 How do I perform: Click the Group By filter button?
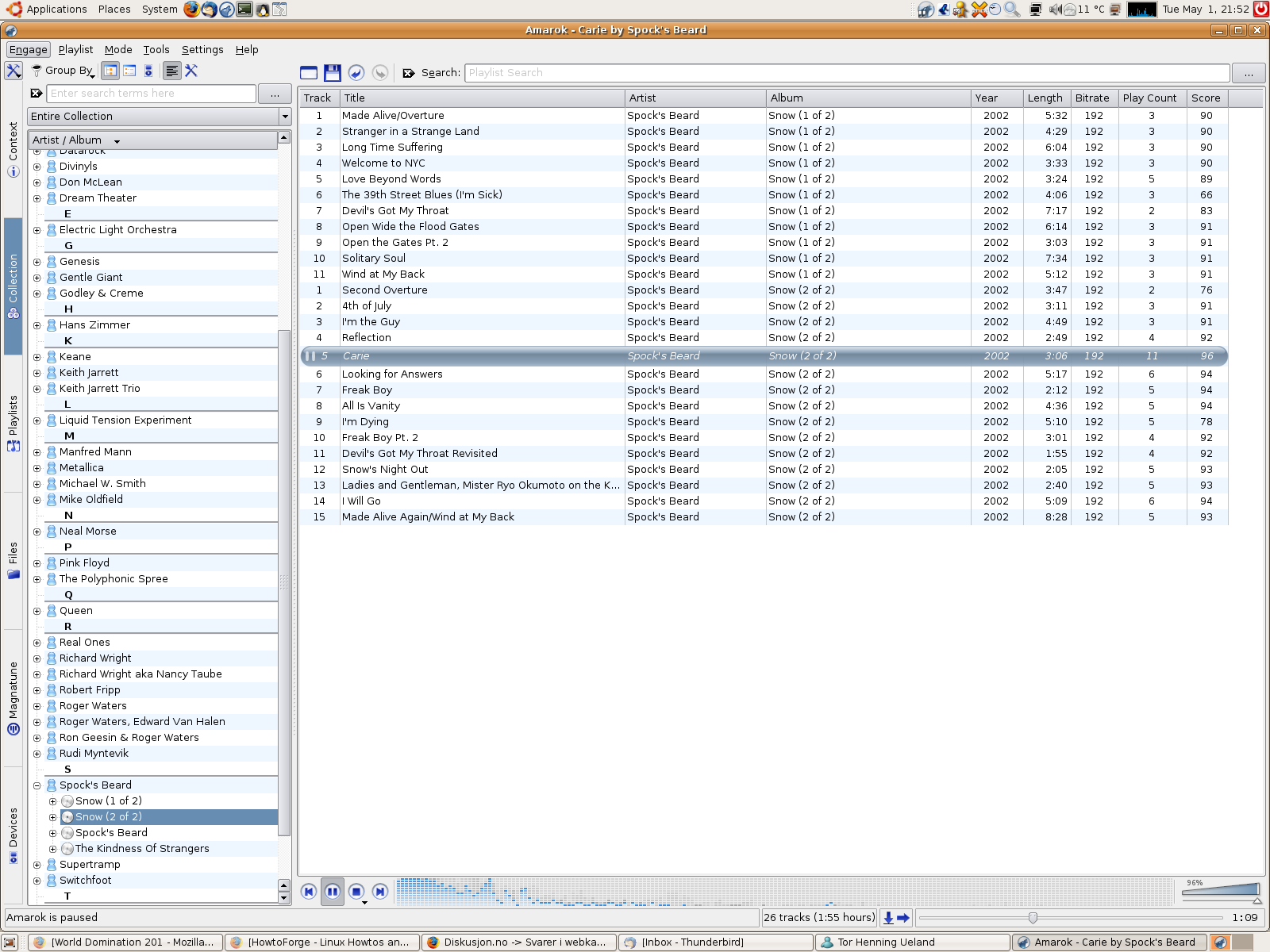click(x=63, y=71)
